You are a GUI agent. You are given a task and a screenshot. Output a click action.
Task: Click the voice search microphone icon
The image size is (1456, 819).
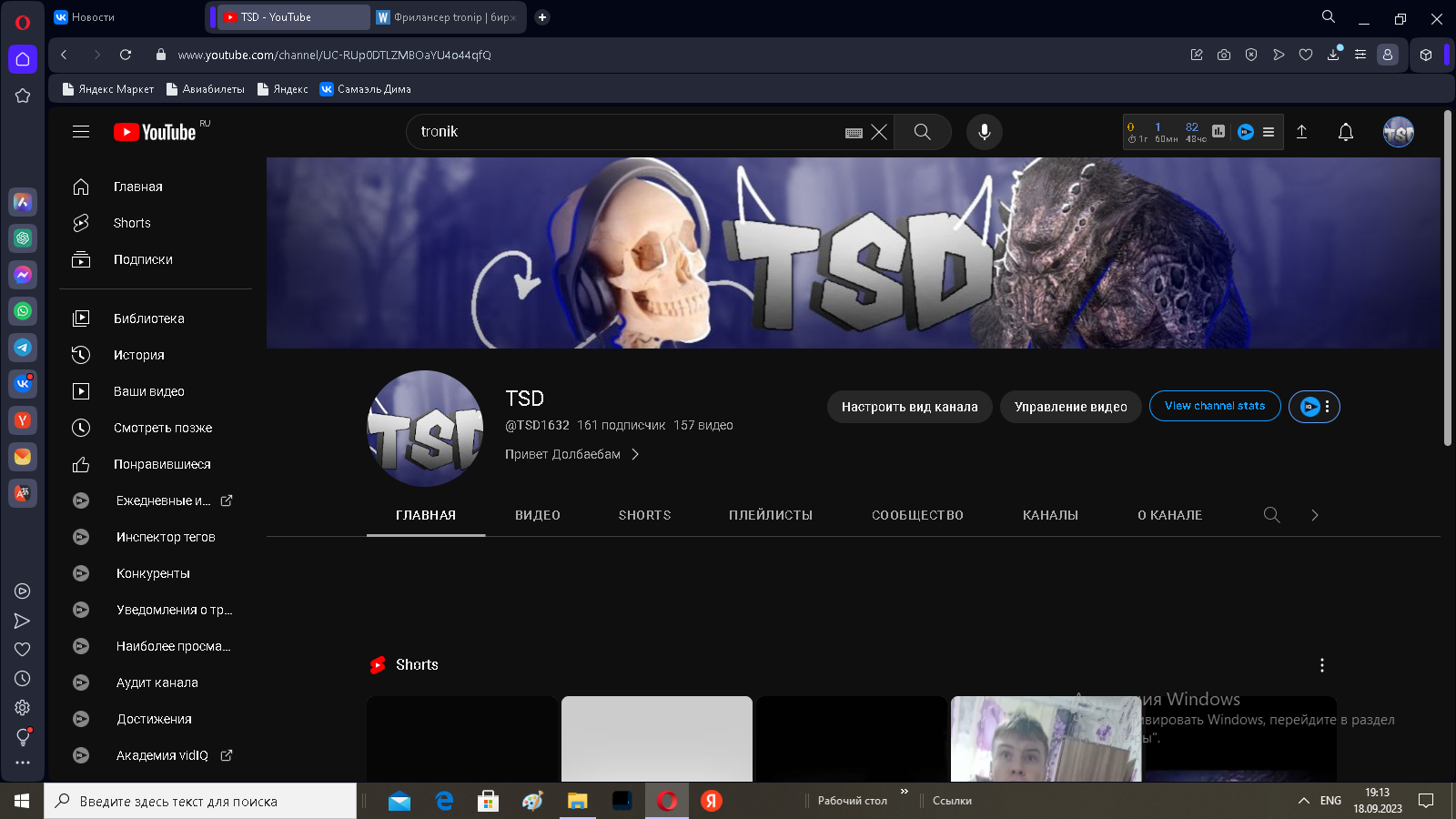point(984,132)
